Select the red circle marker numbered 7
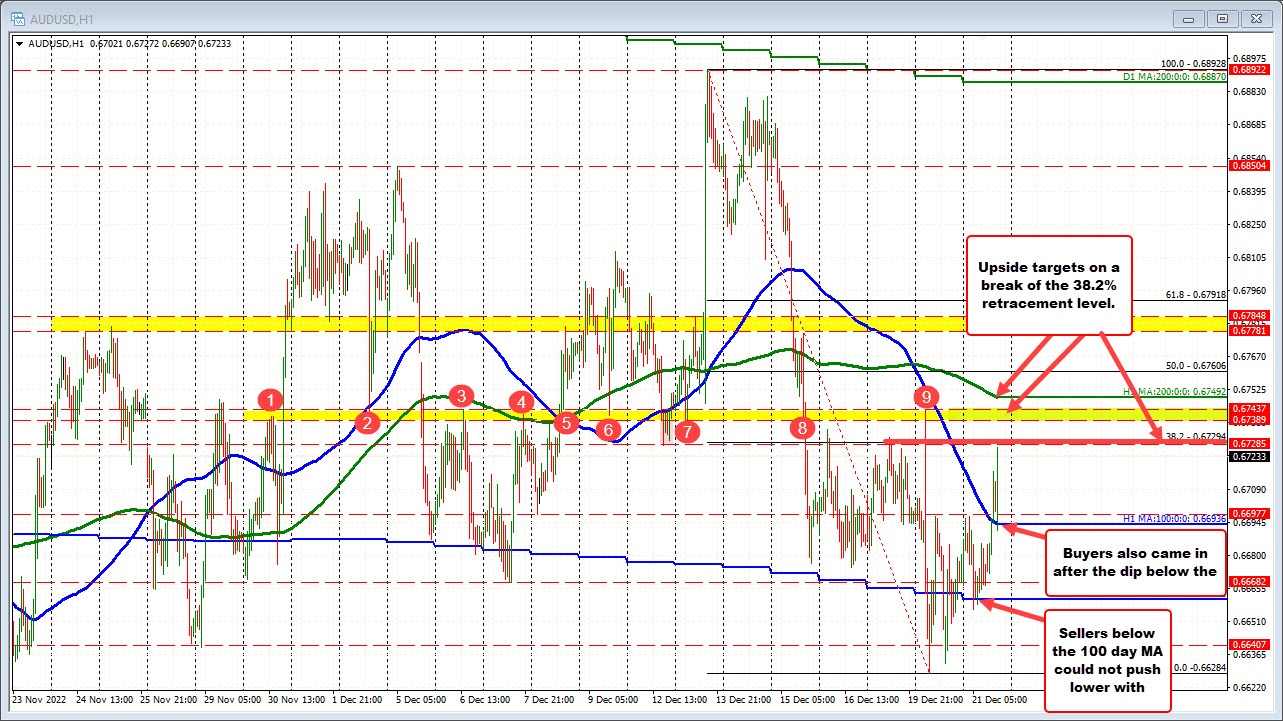 (686, 433)
